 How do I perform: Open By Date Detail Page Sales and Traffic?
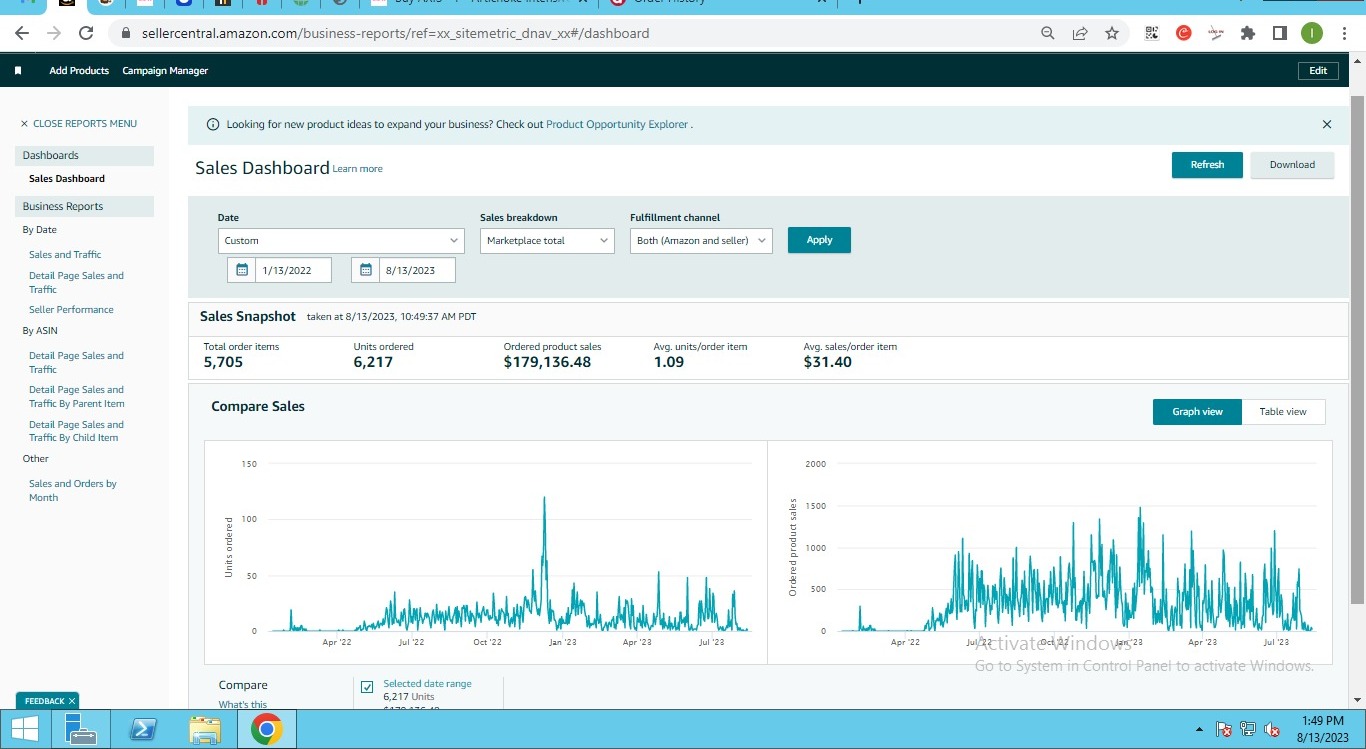[x=76, y=283]
